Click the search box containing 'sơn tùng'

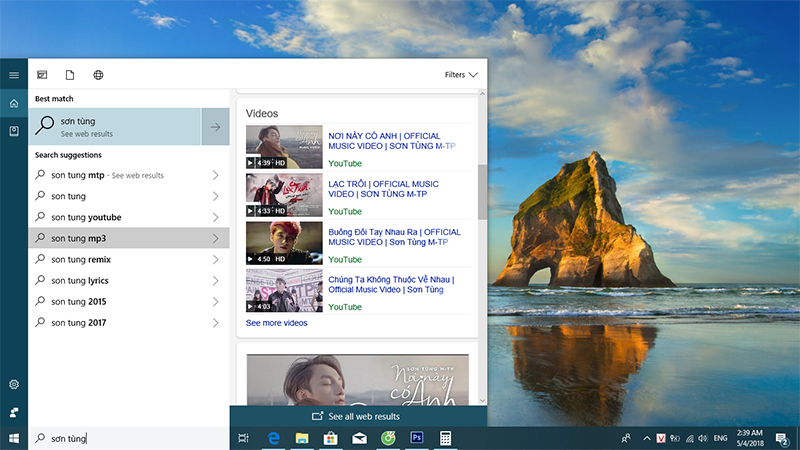pos(129,438)
